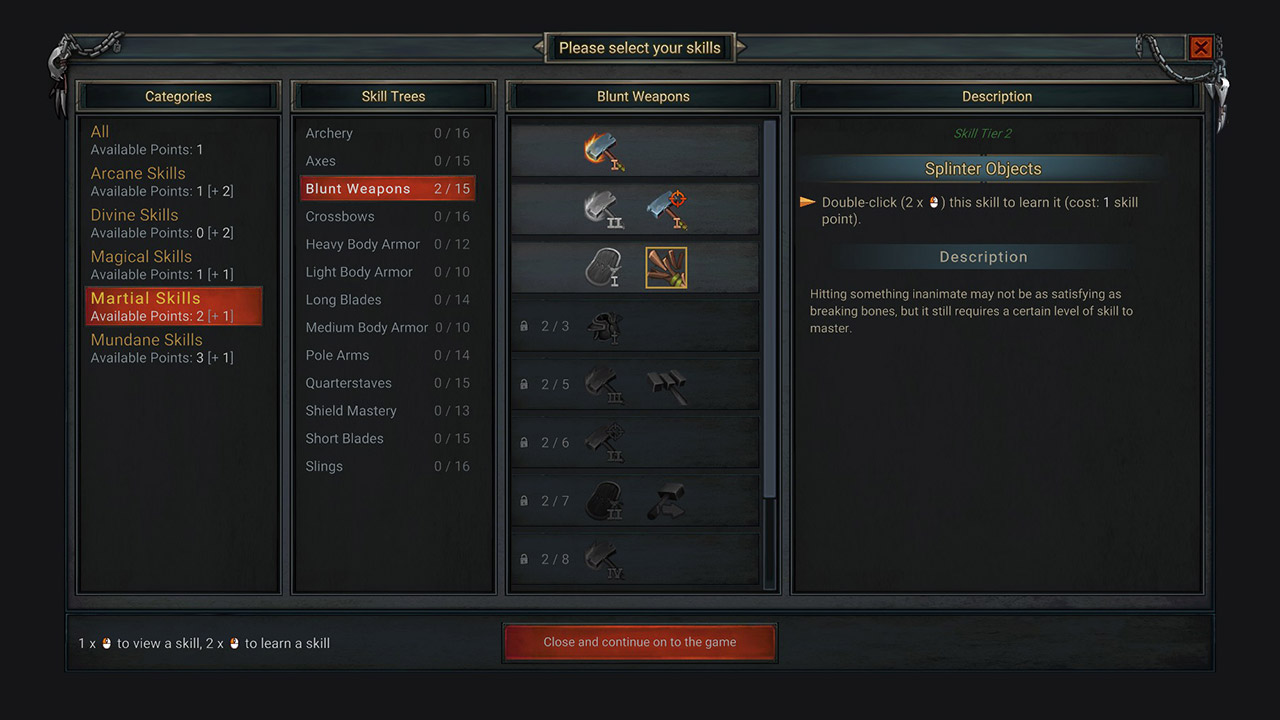Select the grey hammer tier II skill
This screenshot has height=720, width=1280.
[x=605, y=210]
